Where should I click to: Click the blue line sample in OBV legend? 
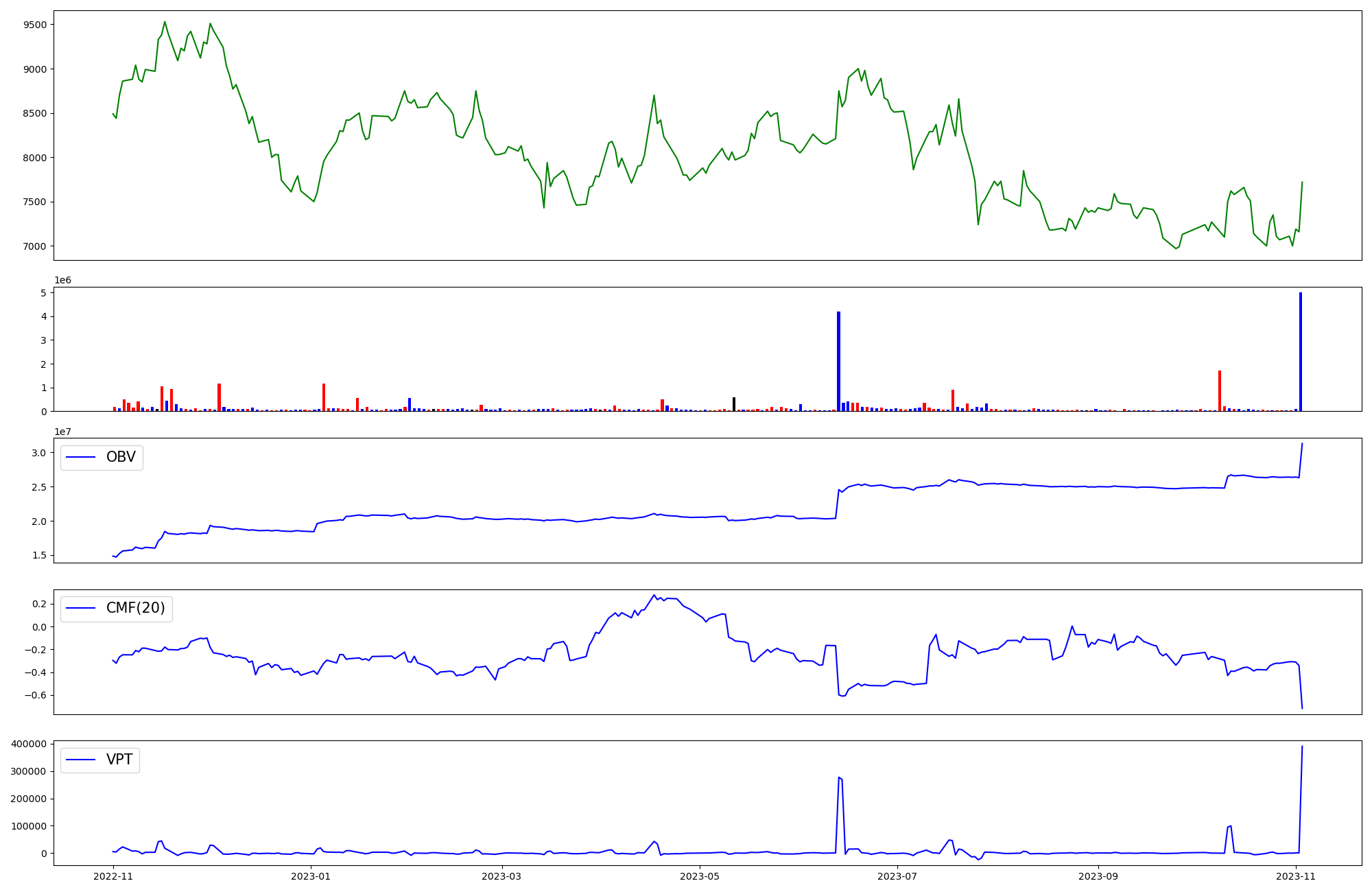[82, 458]
